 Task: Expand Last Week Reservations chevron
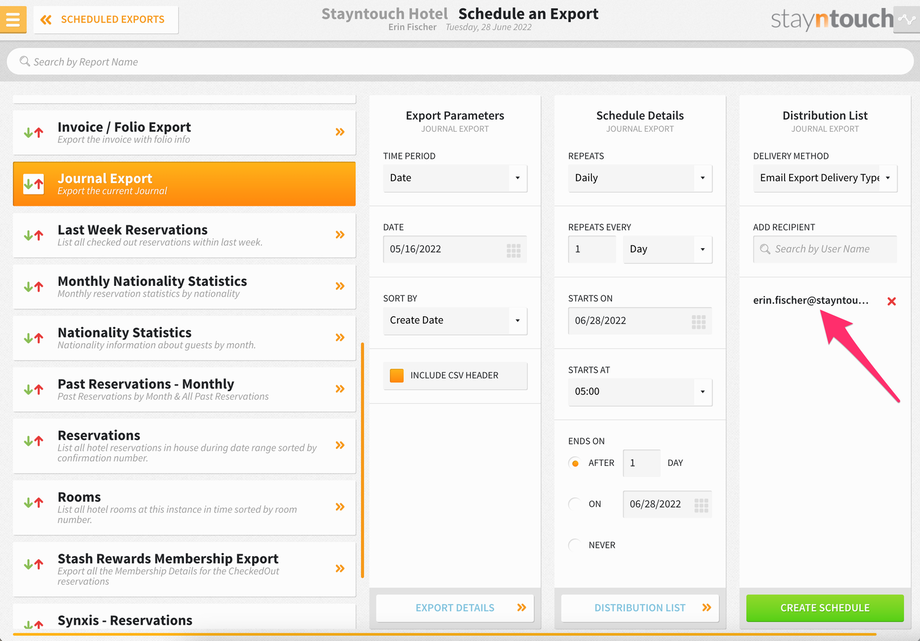pyautogui.click(x=340, y=235)
